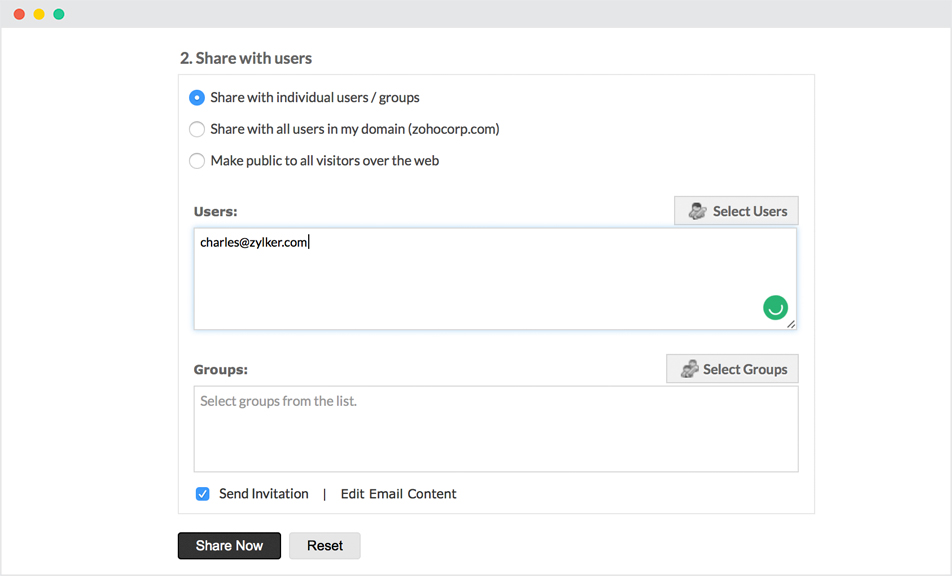Minimize window using yellow button
This screenshot has height=576, width=952.
[39, 14]
